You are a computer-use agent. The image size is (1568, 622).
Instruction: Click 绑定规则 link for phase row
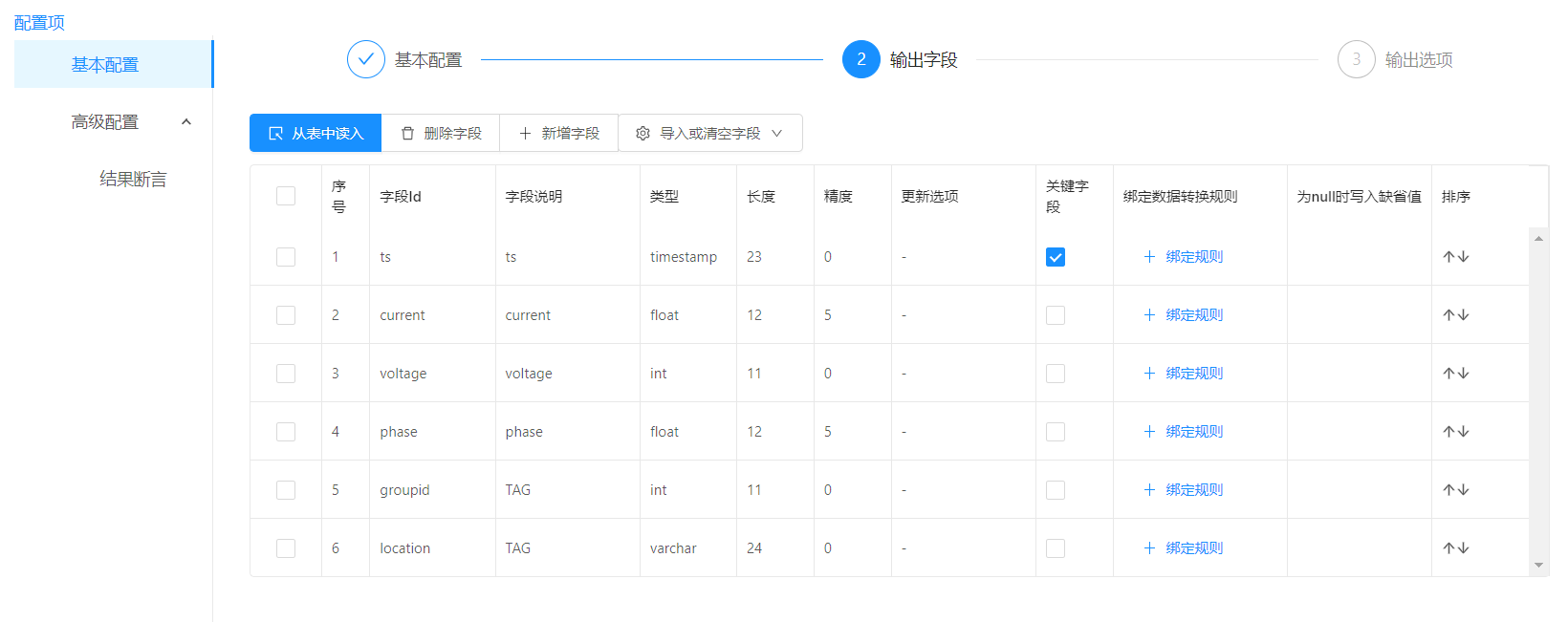(1193, 432)
